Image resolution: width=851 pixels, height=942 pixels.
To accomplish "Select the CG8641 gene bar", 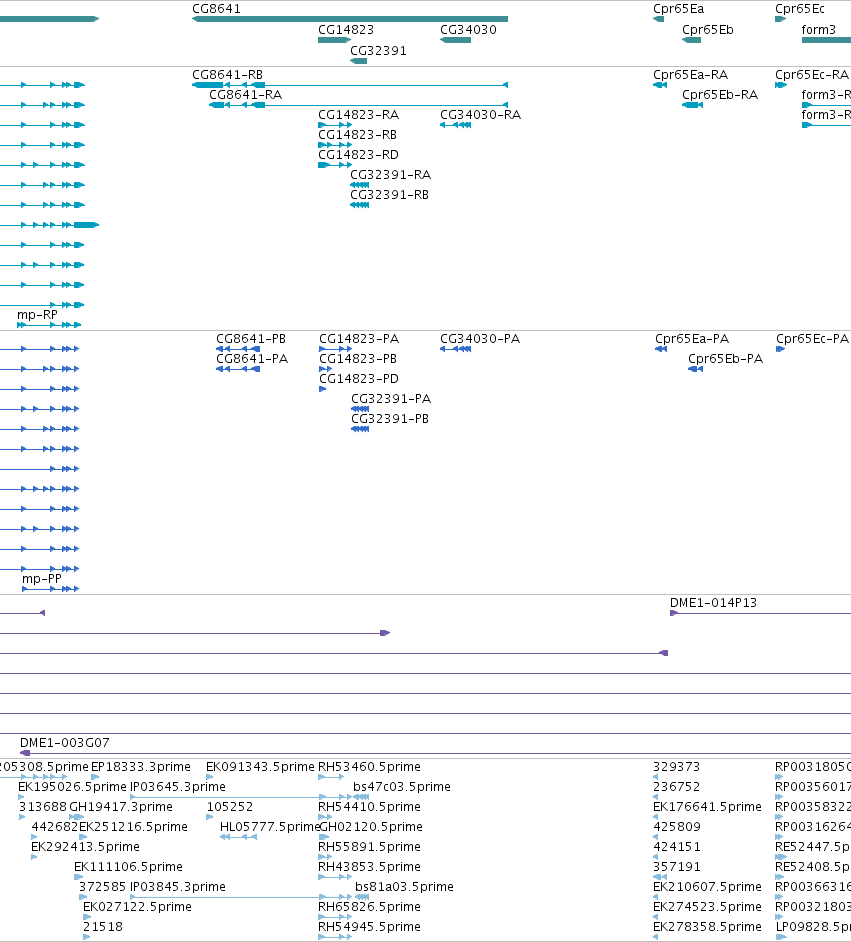I will [x=350, y=19].
